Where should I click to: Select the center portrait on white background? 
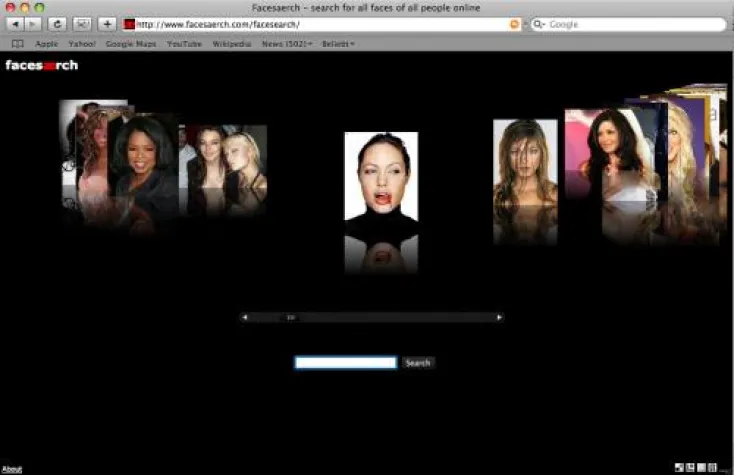[x=381, y=176]
